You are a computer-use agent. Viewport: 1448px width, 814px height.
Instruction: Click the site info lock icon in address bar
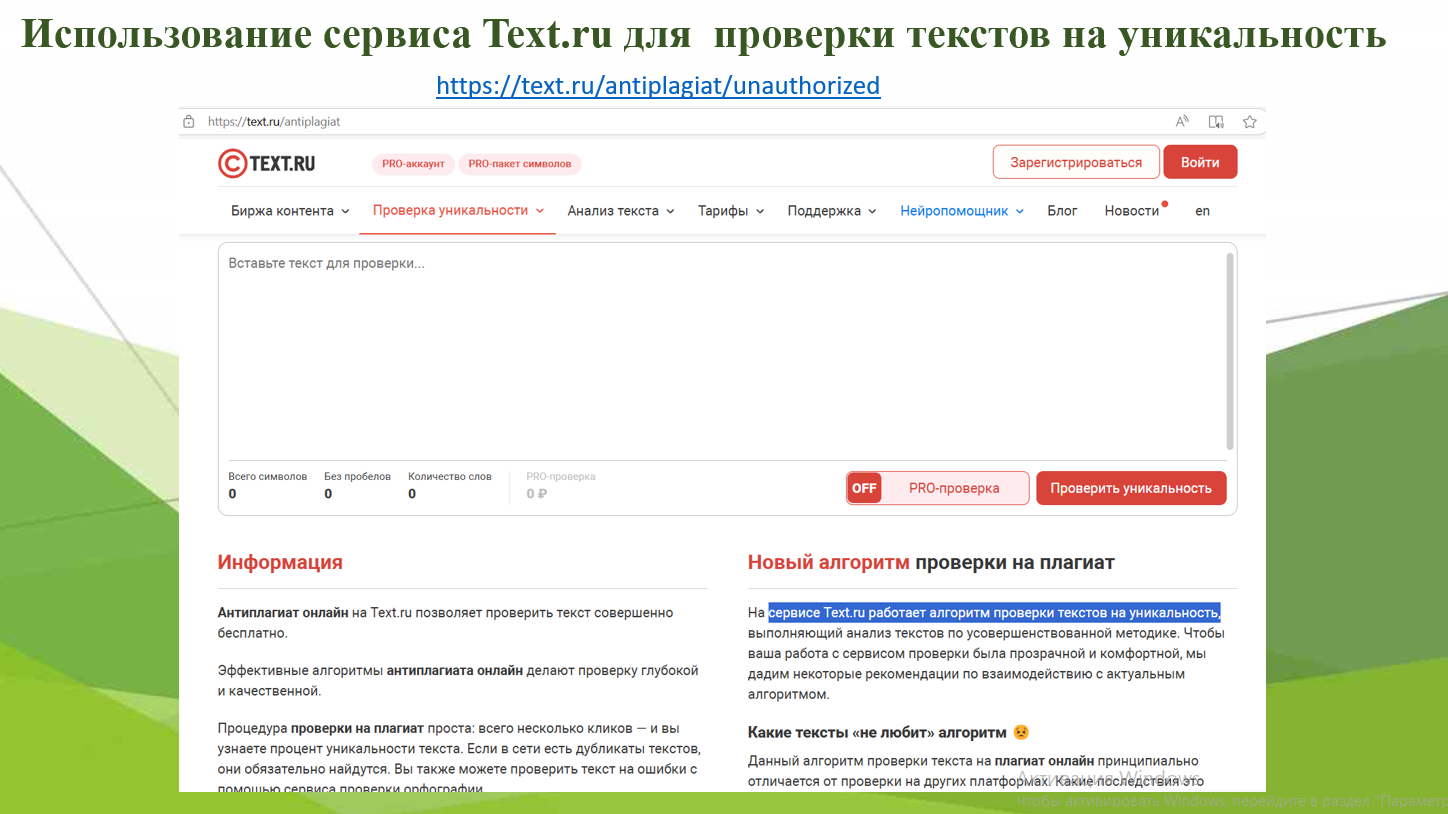click(x=189, y=122)
